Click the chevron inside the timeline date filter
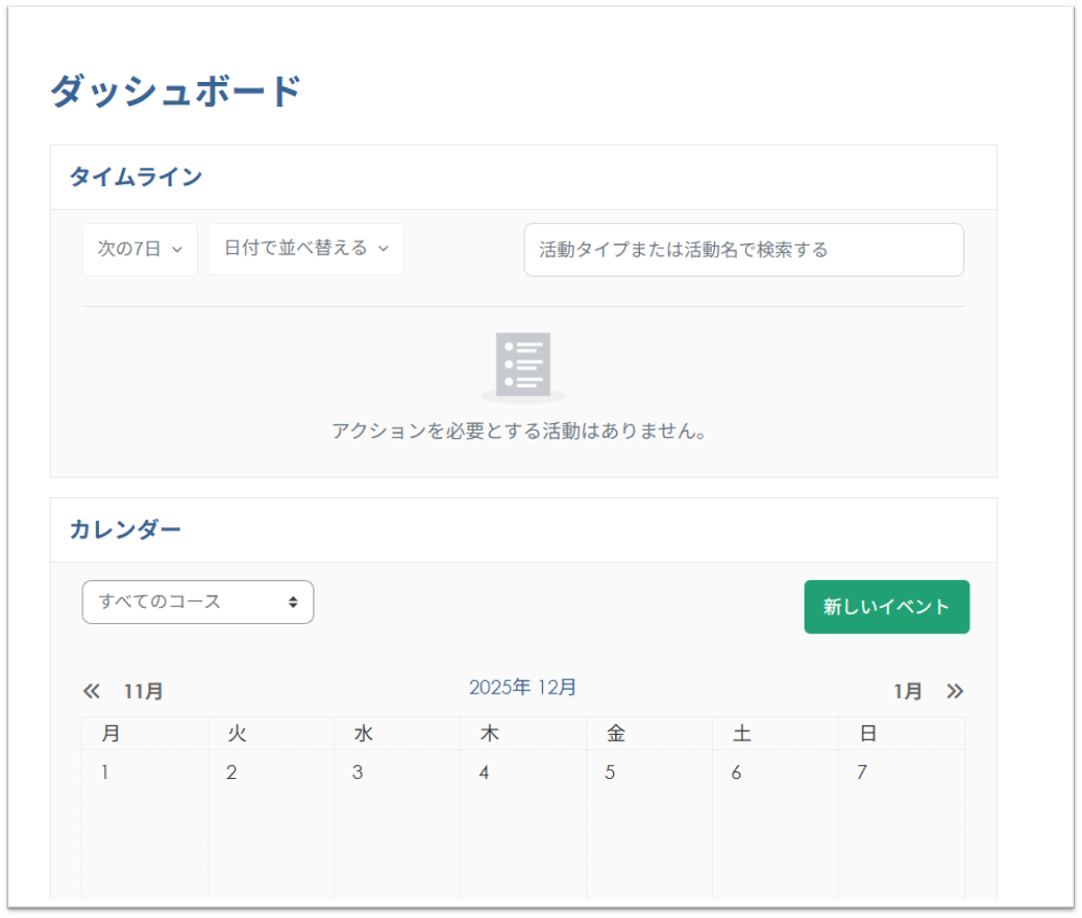1082x918 pixels. (x=176, y=250)
